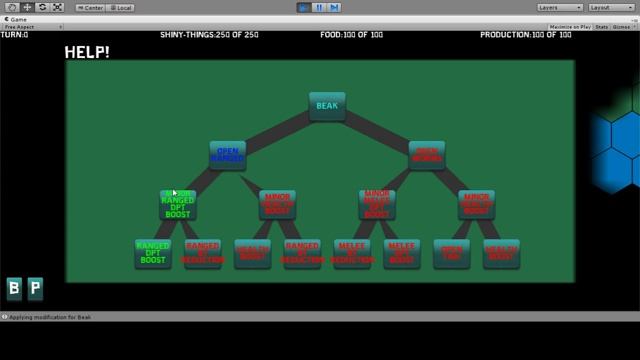Screen dimensions: 640x360
Task: Select the Scale tool in Unity toolbar
Action: pos(58,7)
